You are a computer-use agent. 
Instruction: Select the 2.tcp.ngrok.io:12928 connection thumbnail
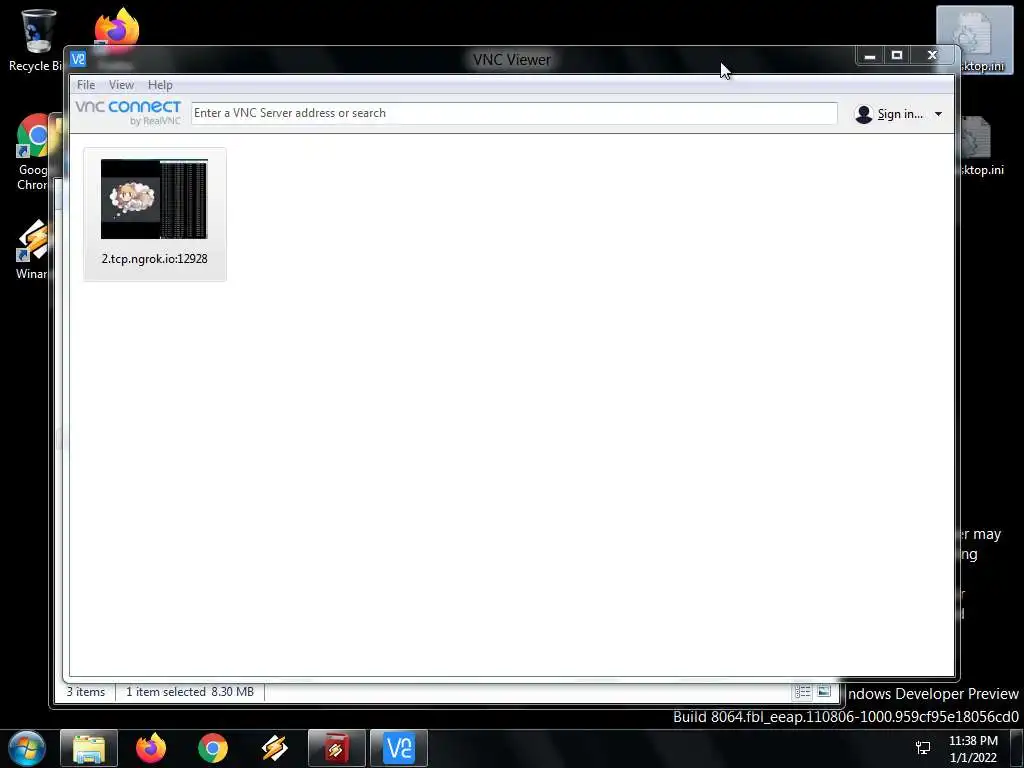click(154, 199)
